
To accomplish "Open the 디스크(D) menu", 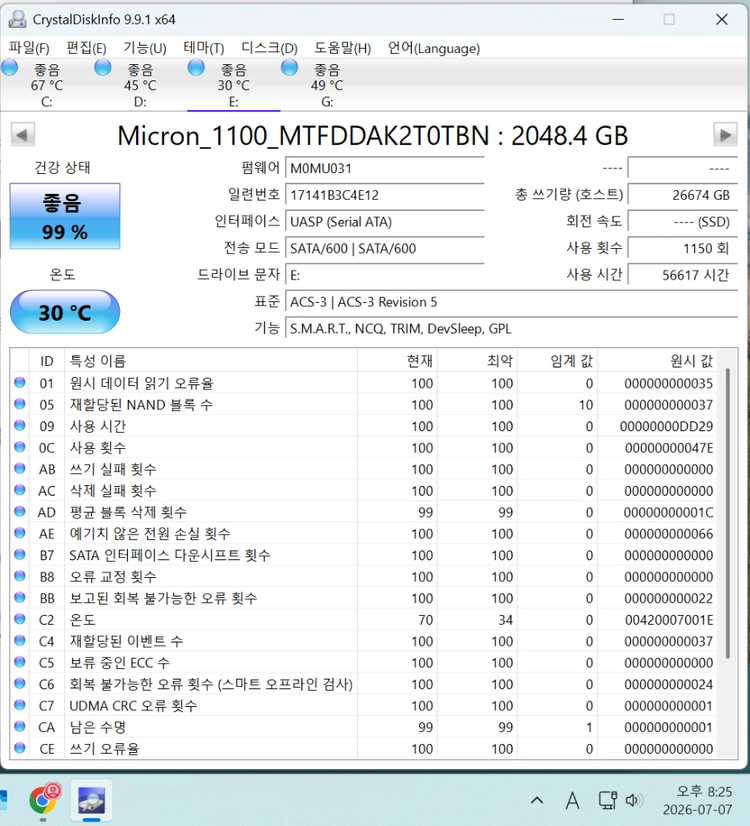I will pos(269,48).
